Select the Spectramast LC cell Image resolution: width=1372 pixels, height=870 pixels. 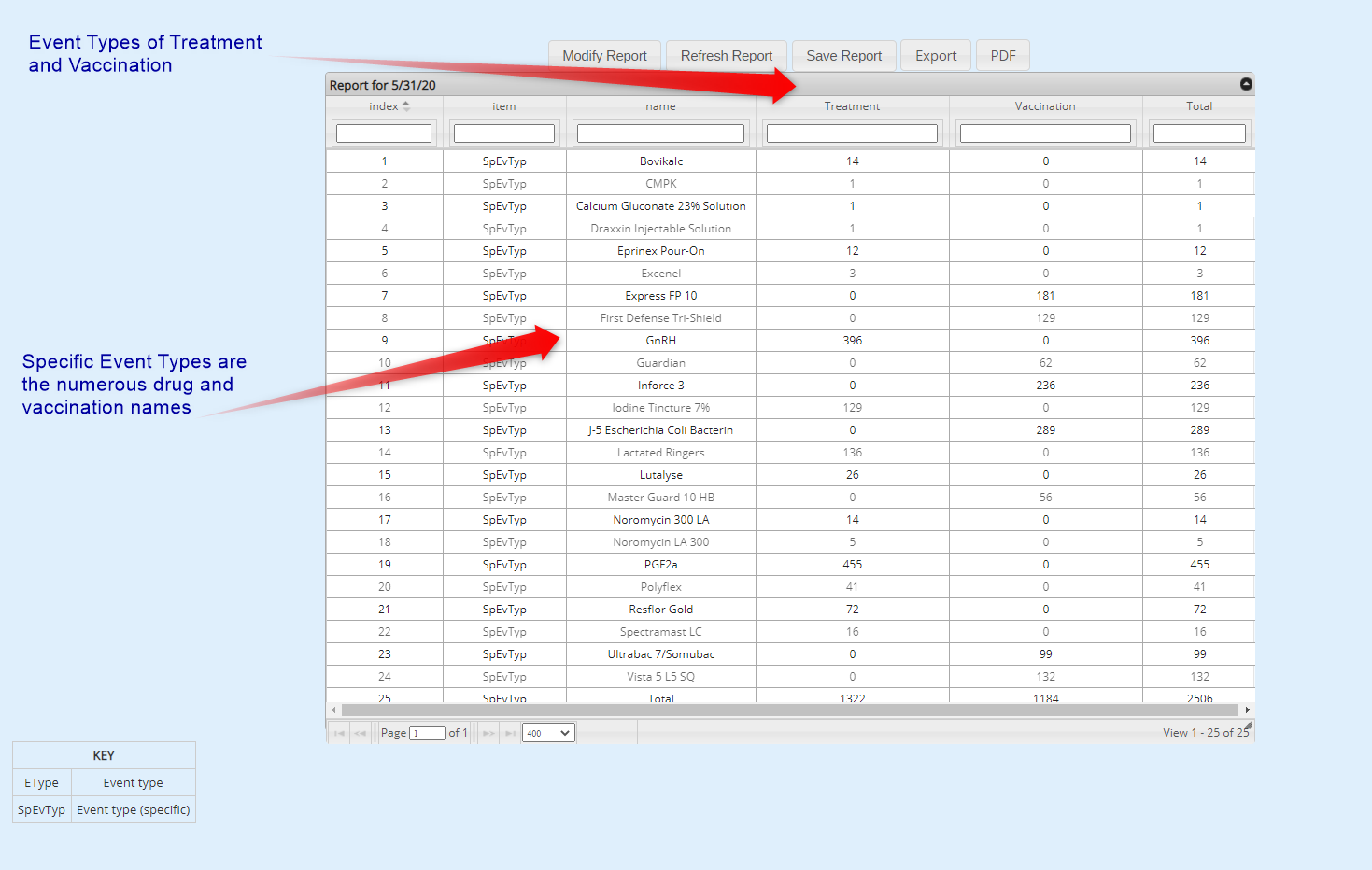[661, 632]
